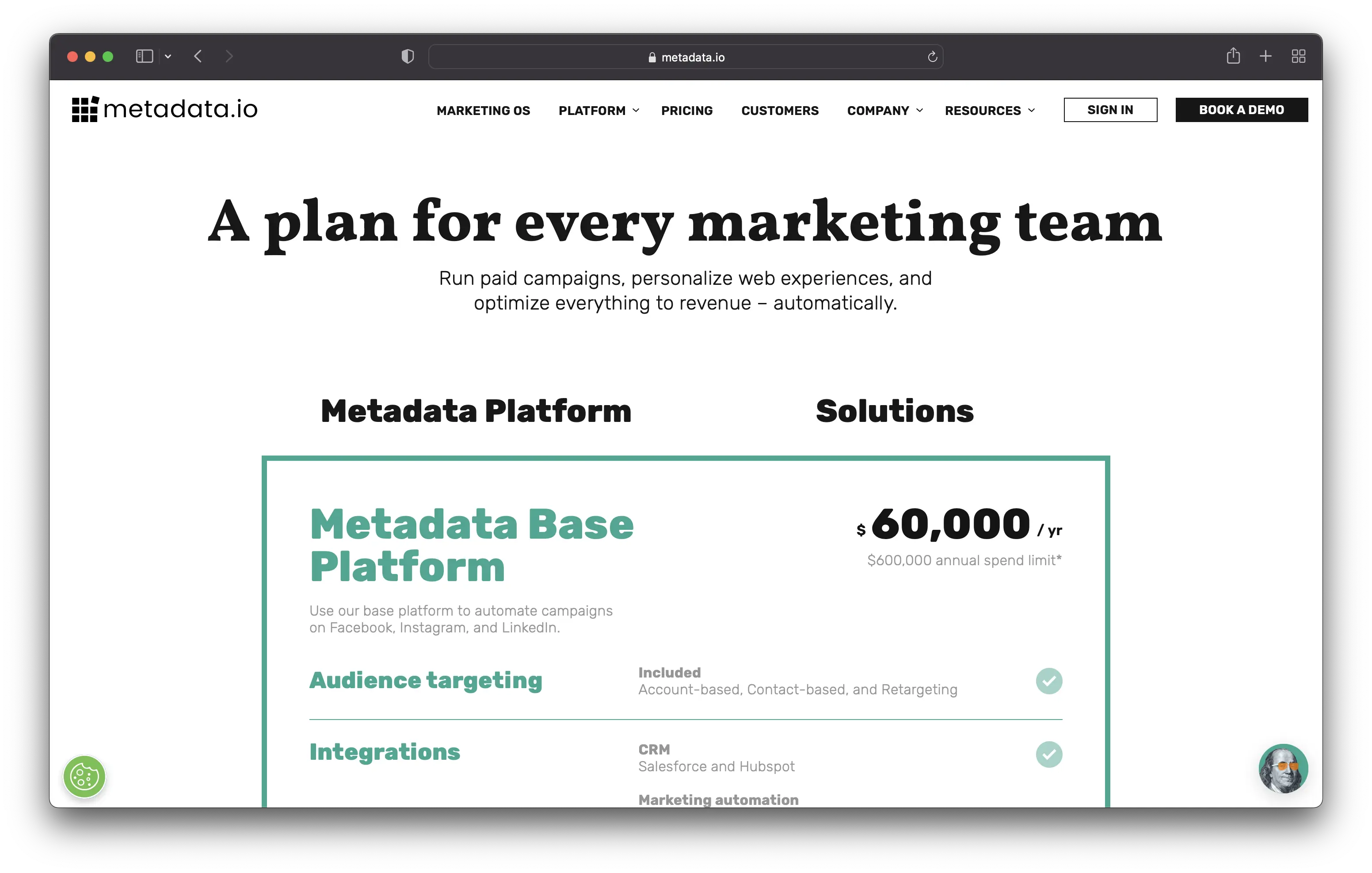Viewport: 1372px width, 873px height.
Task: Click "Account-based, Contact-based, and Retargeting" text
Action: tap(798, 689)
